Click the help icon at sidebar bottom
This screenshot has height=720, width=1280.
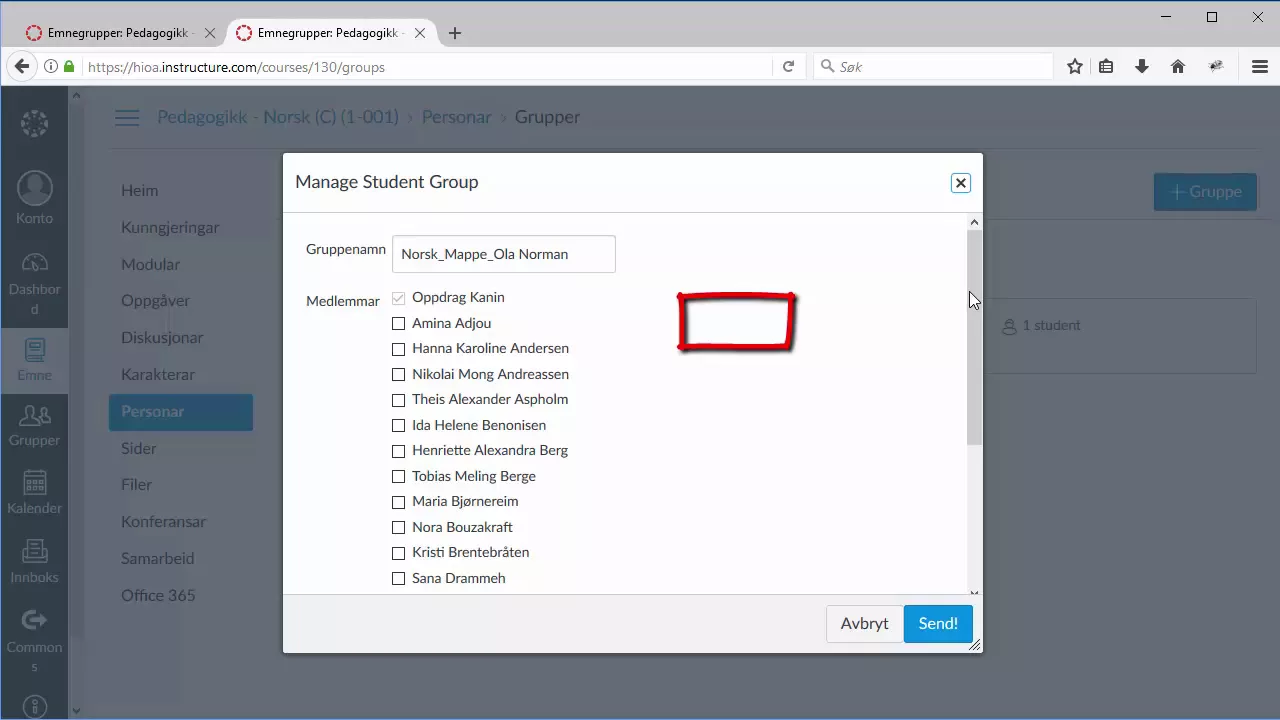[34, 707]
